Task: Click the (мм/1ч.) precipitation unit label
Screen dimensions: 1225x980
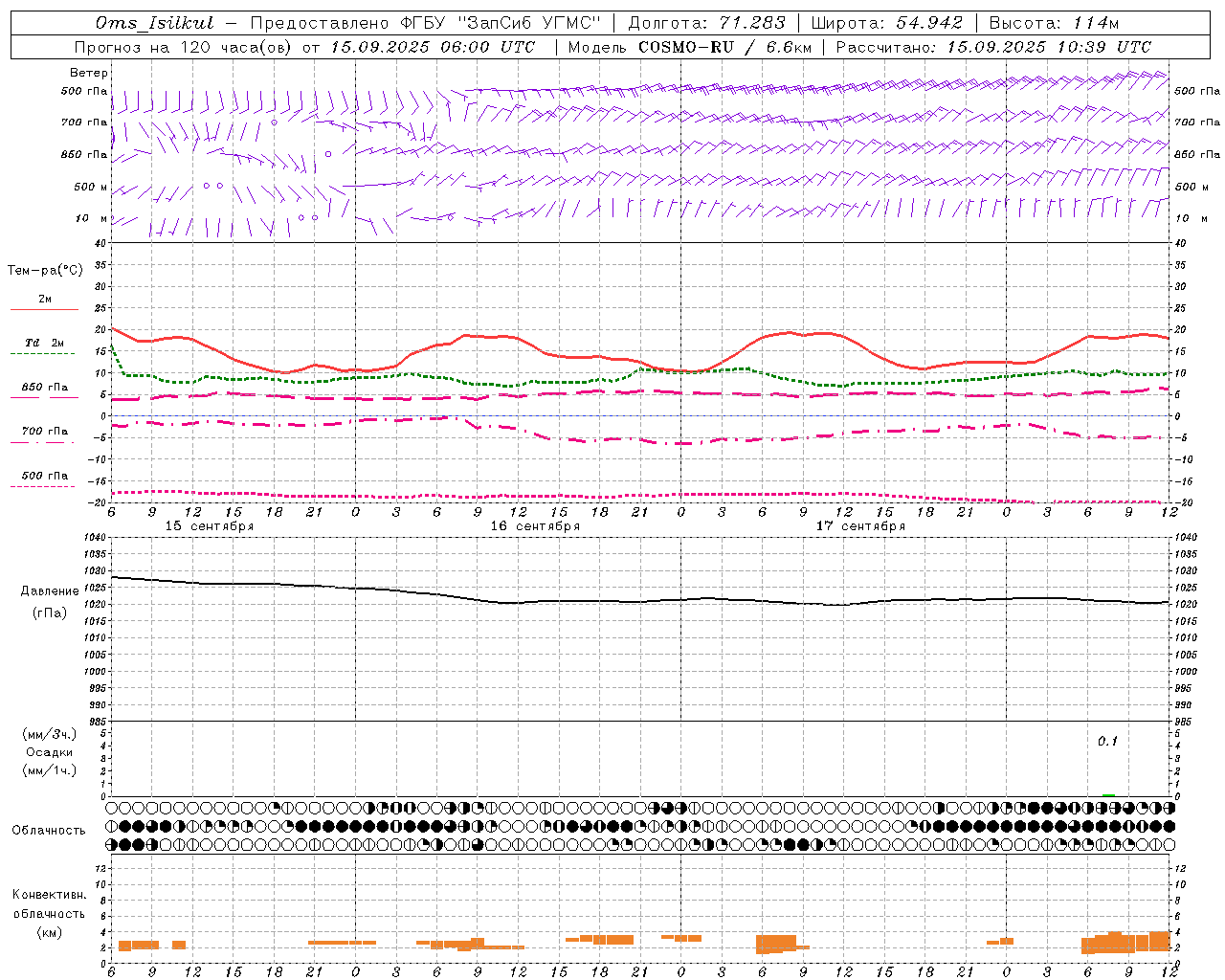Action: pyautogui.click(x=49, y=770)
